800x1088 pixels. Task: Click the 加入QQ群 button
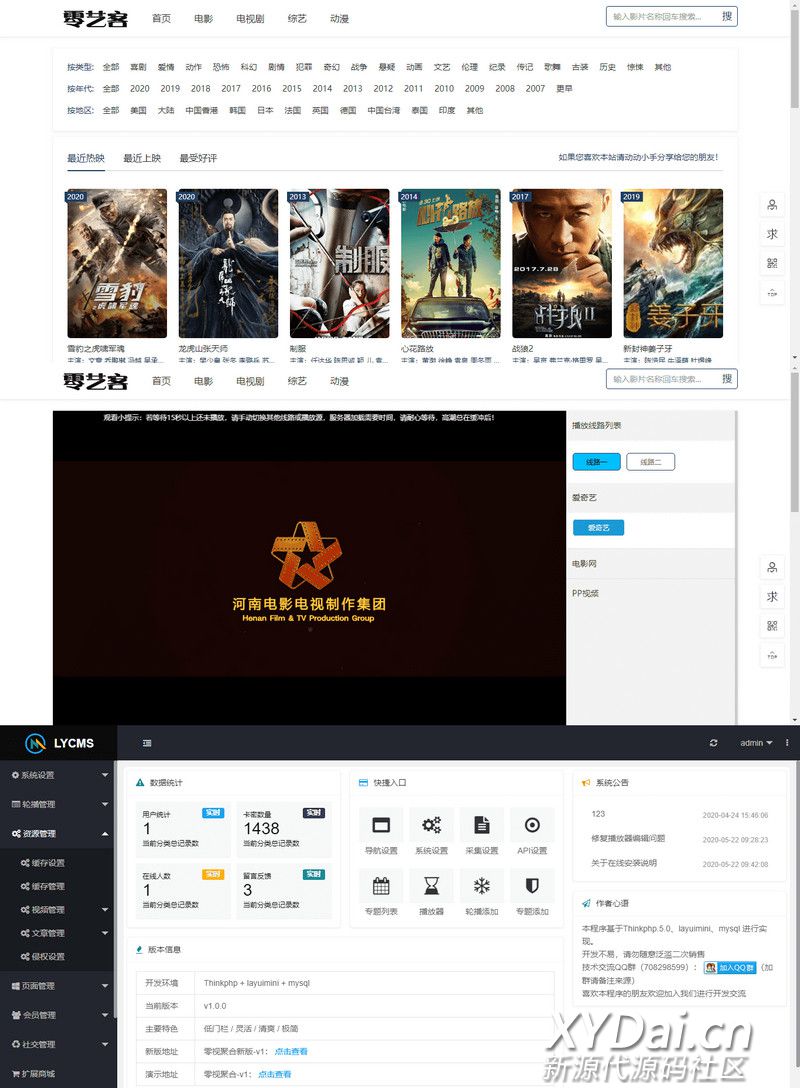[x=729, y=968]
